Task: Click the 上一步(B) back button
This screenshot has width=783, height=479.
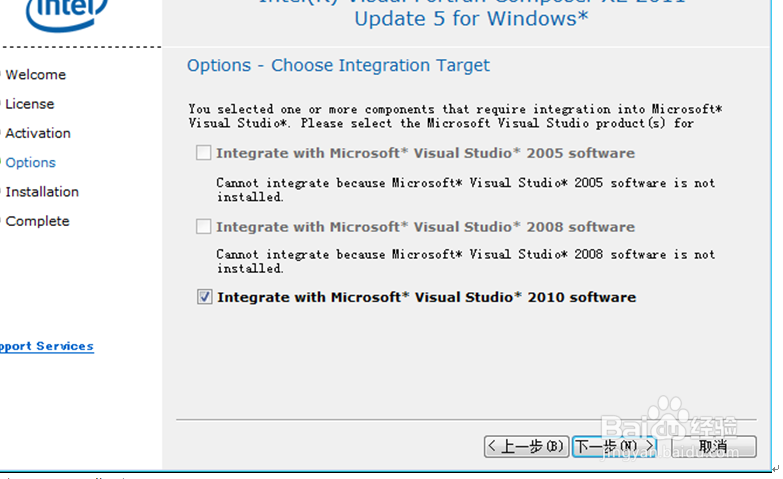Action: pos(526,446)
